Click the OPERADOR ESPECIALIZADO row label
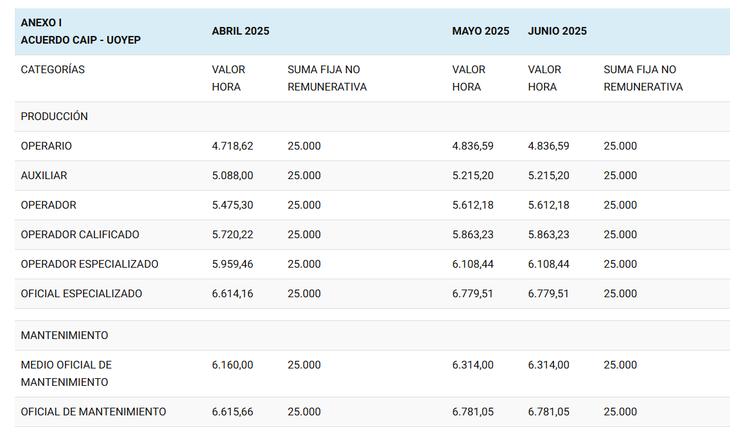Viewport: 730px width, 434px height. [x=89, y=264]
